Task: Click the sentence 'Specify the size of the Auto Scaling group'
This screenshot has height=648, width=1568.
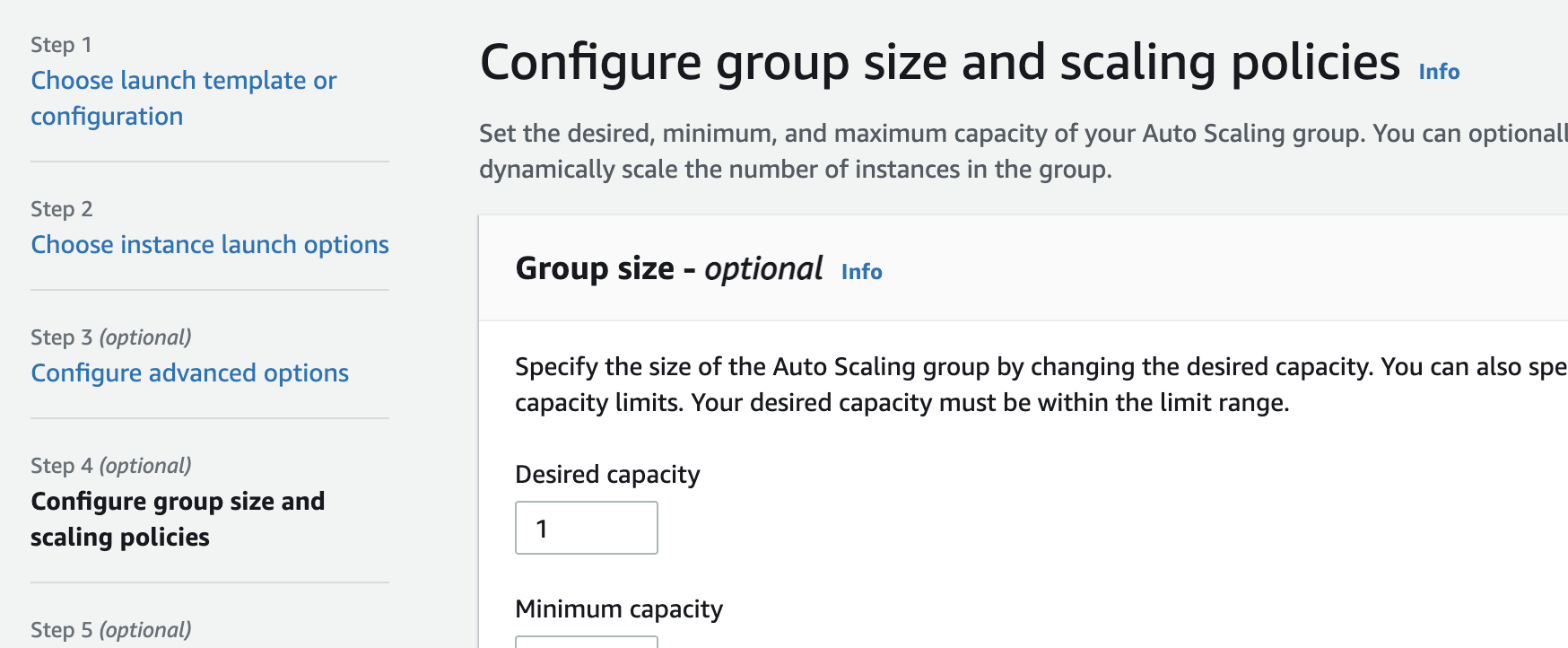Action: [944, 367]
